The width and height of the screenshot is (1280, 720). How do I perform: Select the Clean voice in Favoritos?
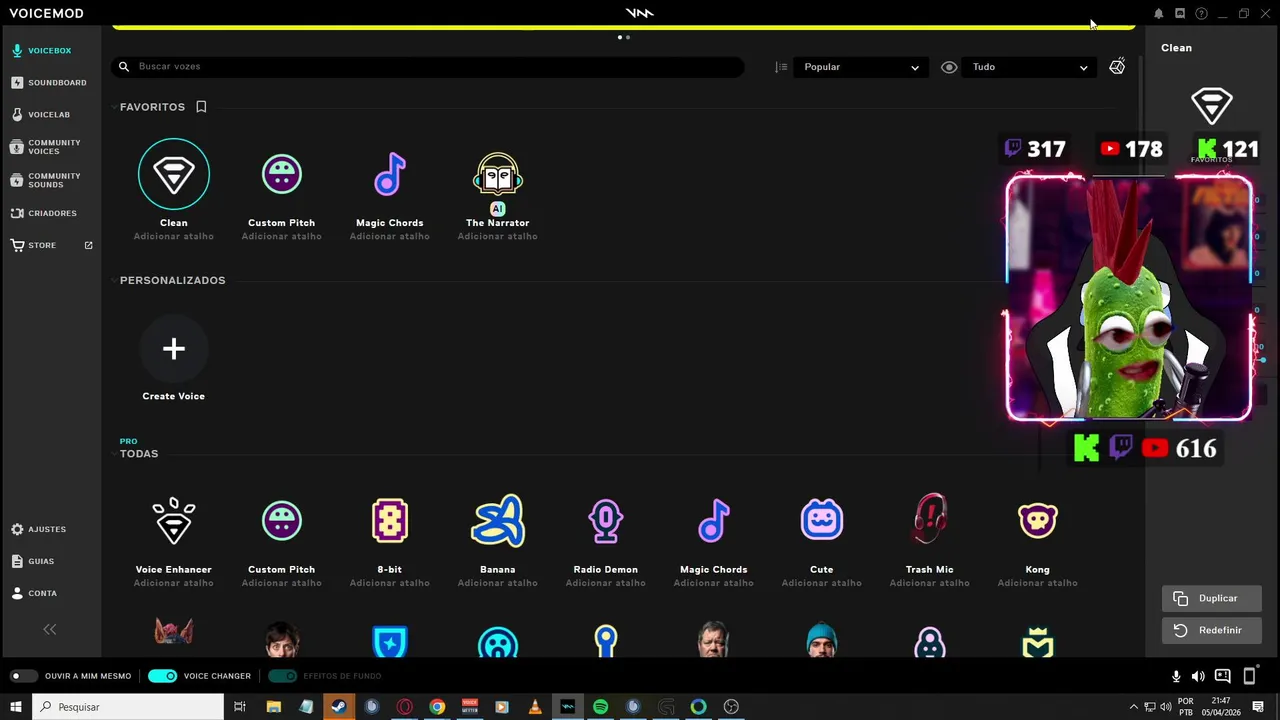[x=174, y=175]
